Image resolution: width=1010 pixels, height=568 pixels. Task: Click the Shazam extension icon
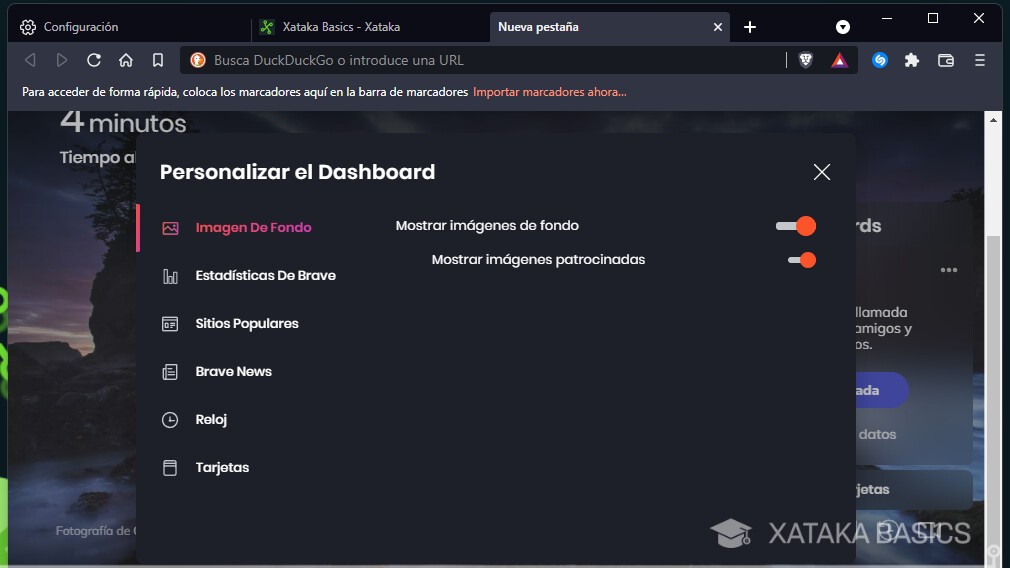coord(880,60)
